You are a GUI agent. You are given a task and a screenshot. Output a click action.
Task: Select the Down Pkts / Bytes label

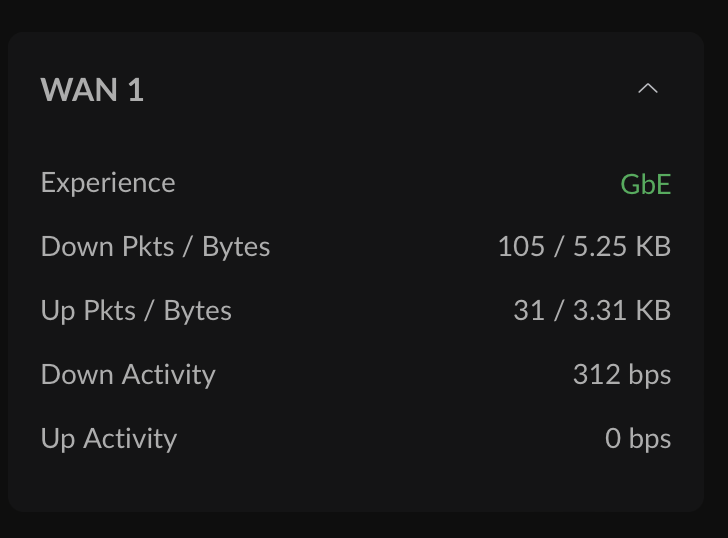pyautogui.click(x=156, y=246)
